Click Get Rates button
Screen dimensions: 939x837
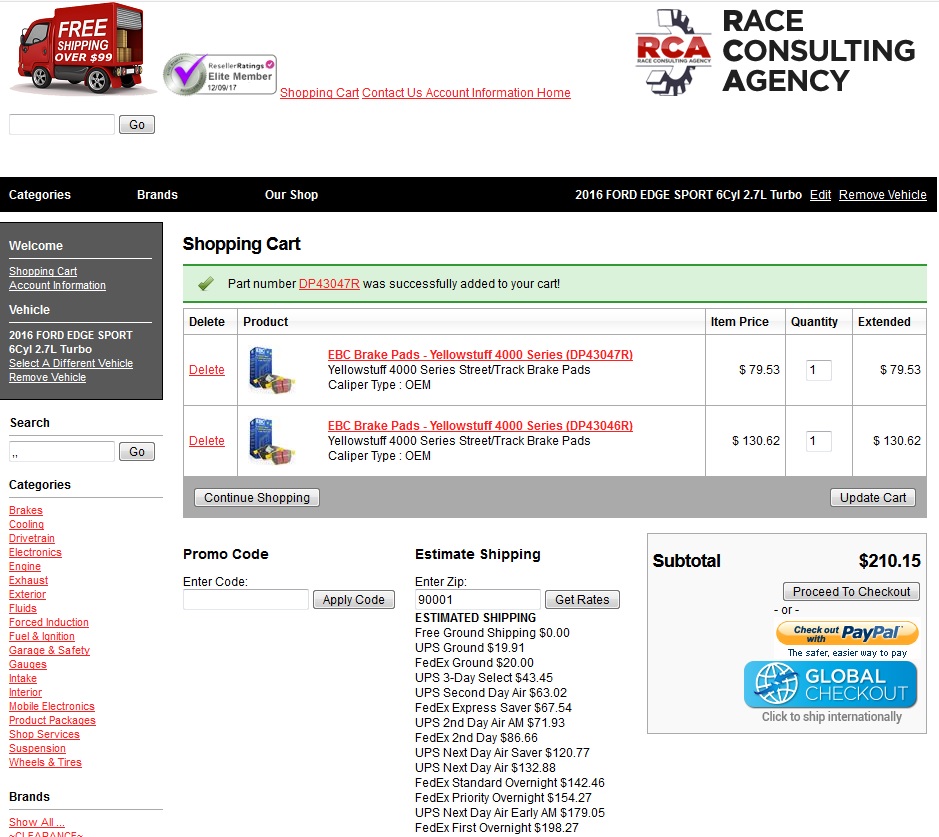point(582,599)
